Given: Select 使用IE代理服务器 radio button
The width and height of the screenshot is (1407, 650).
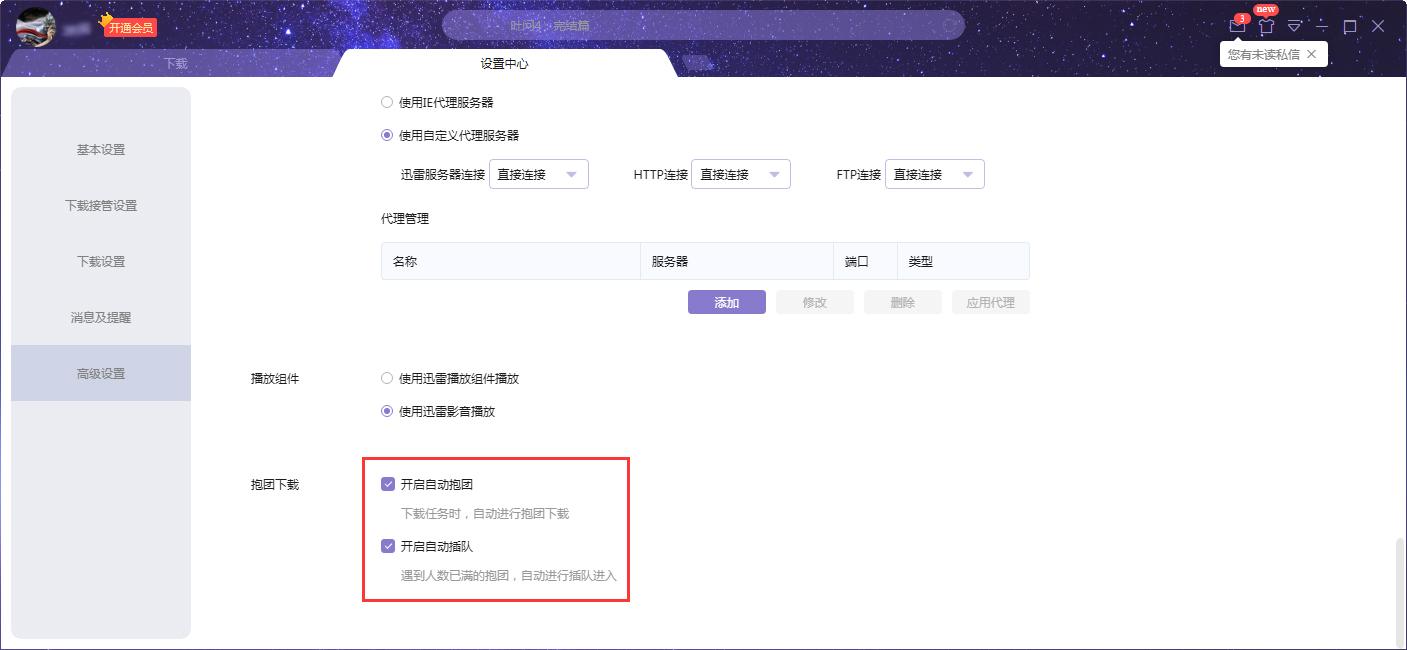Looking at the screenshot, I should click(386, 101).
